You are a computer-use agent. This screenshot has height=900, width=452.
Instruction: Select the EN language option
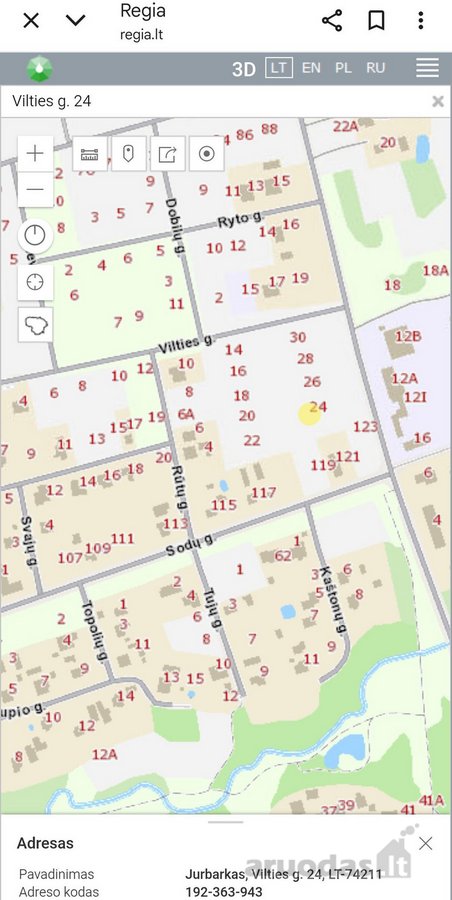pos(311,68)
